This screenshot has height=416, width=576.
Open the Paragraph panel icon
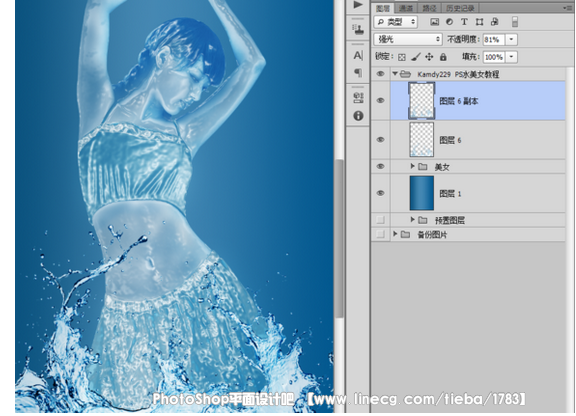click(x=358, y=72)
